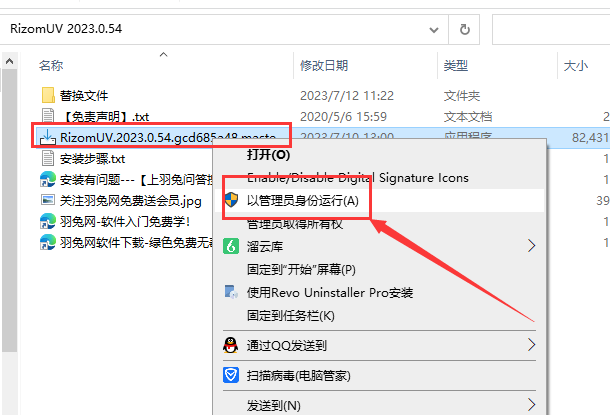Expand the 溜云库 submenu arrow

(x=531, y=246)
